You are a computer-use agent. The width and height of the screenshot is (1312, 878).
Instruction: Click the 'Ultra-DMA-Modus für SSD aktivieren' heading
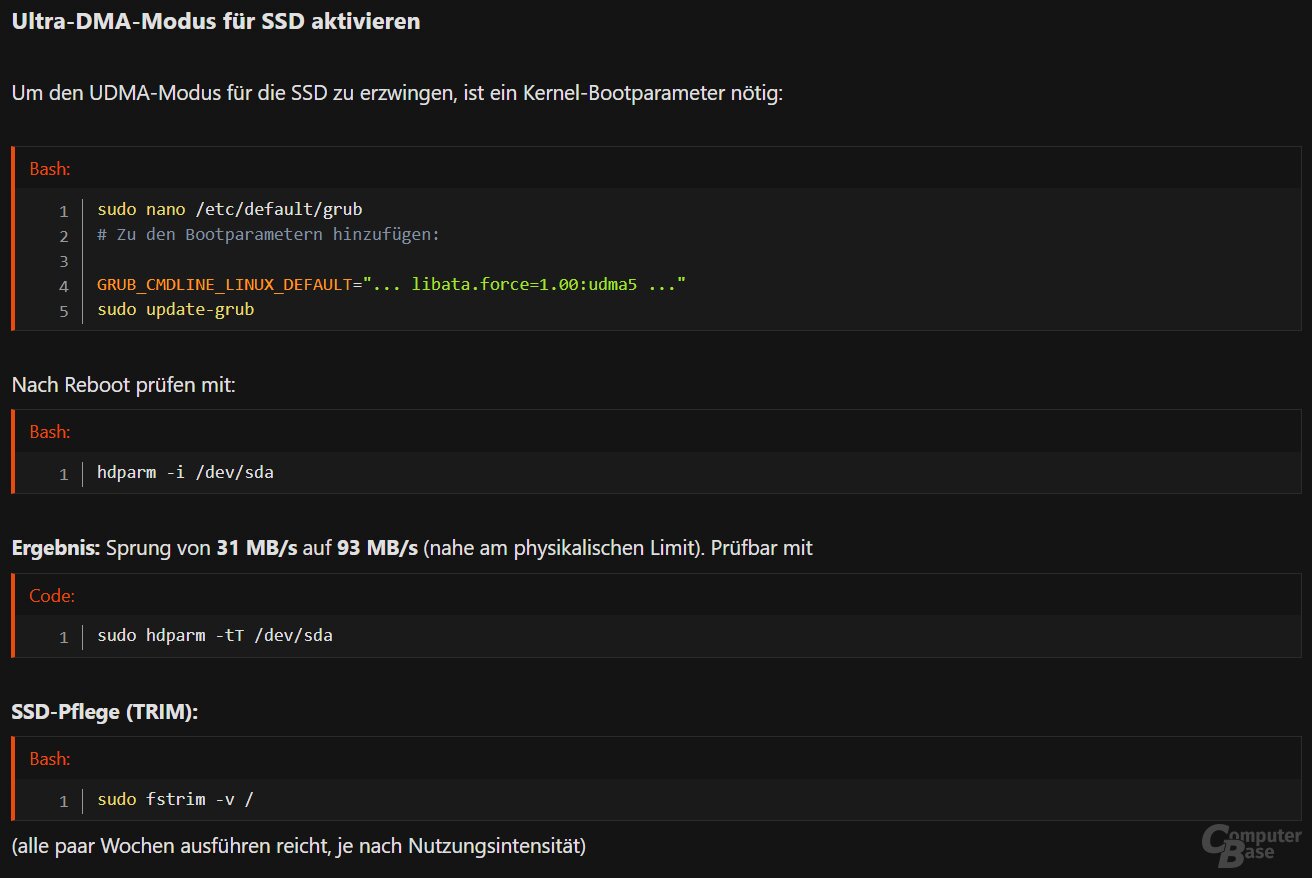(x=215, y=21)
